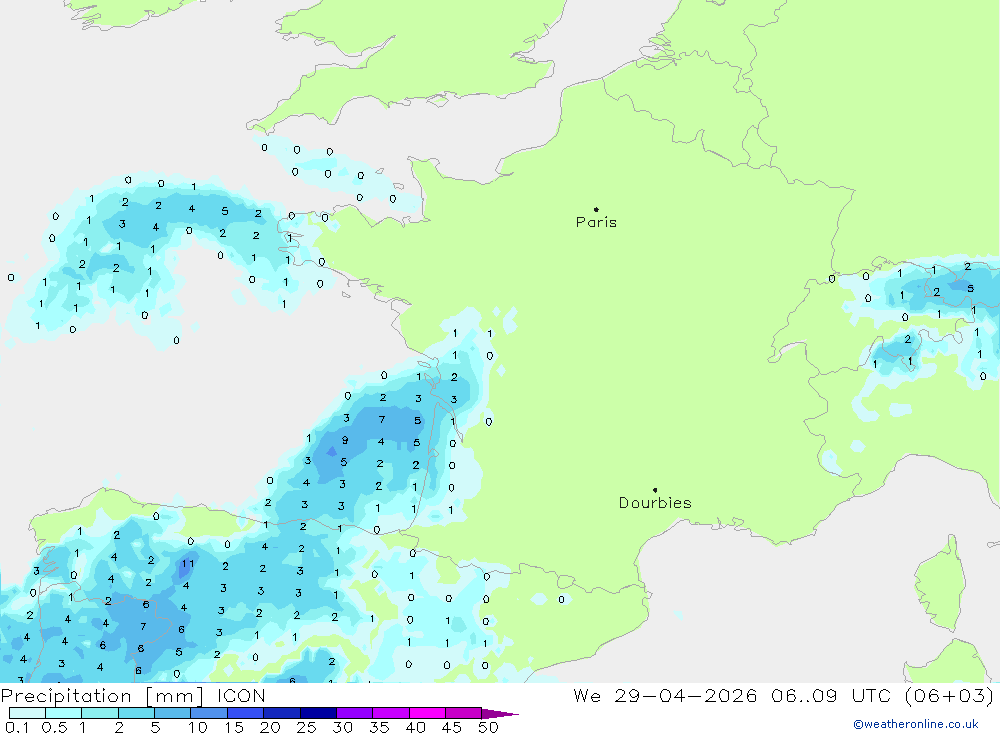The height and width of the screenshot is (733, 1000).
Task: Pick the 30–35 mm purple legend swatch
Action: [x=354, y=713]
